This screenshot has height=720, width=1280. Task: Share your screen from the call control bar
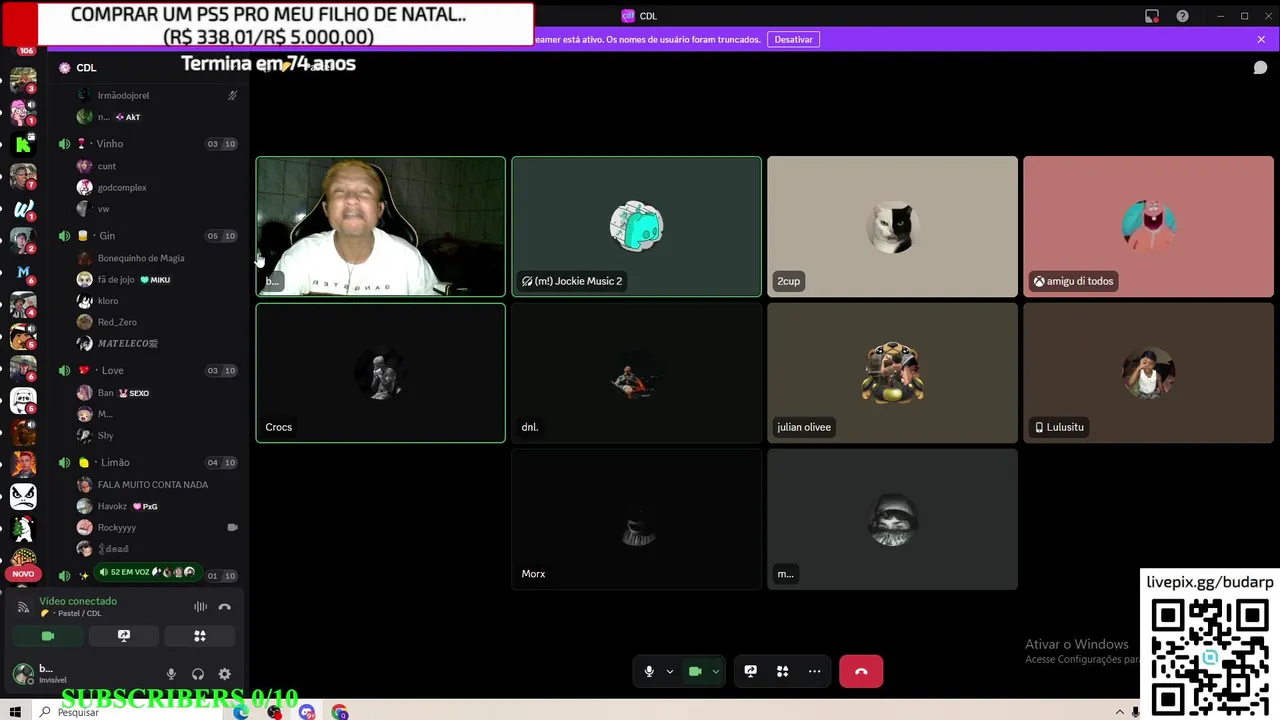751,671
